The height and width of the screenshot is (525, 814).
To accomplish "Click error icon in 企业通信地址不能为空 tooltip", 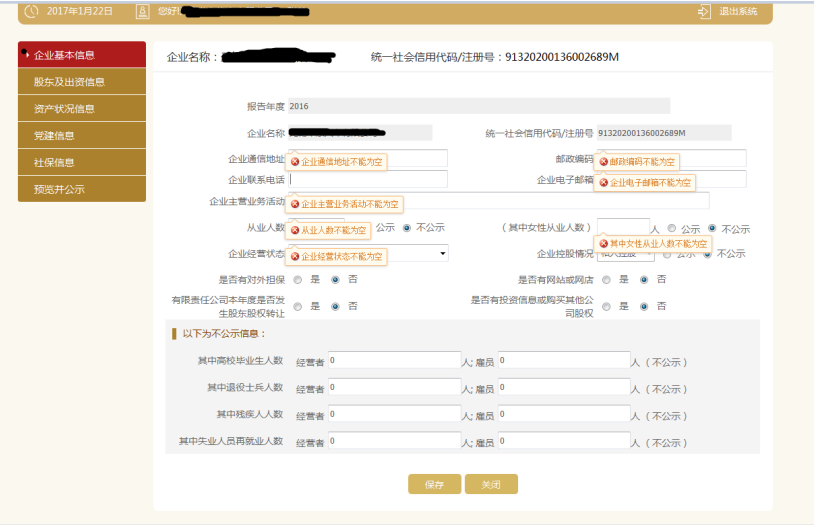I will 295,162.
